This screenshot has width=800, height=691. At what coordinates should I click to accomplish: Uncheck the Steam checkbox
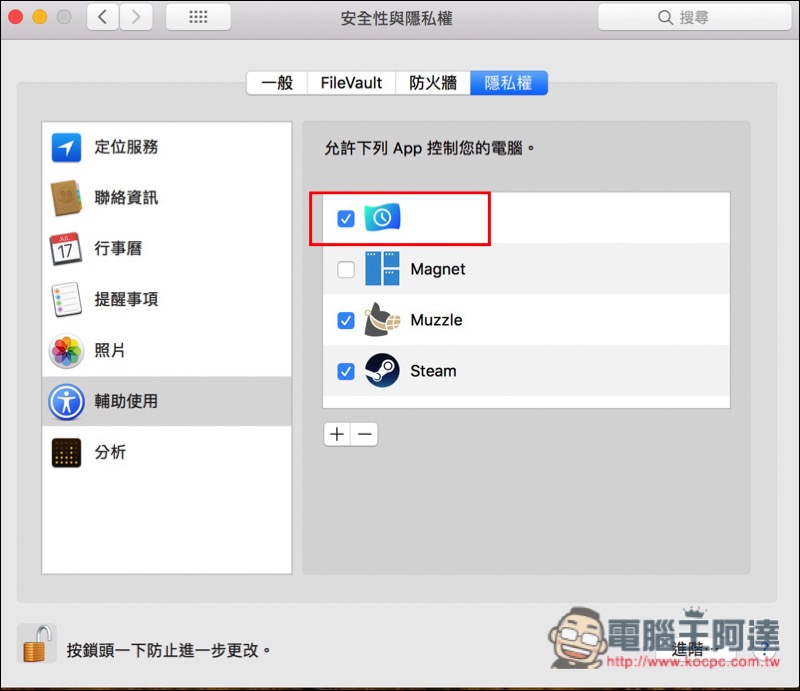[346, 371]
